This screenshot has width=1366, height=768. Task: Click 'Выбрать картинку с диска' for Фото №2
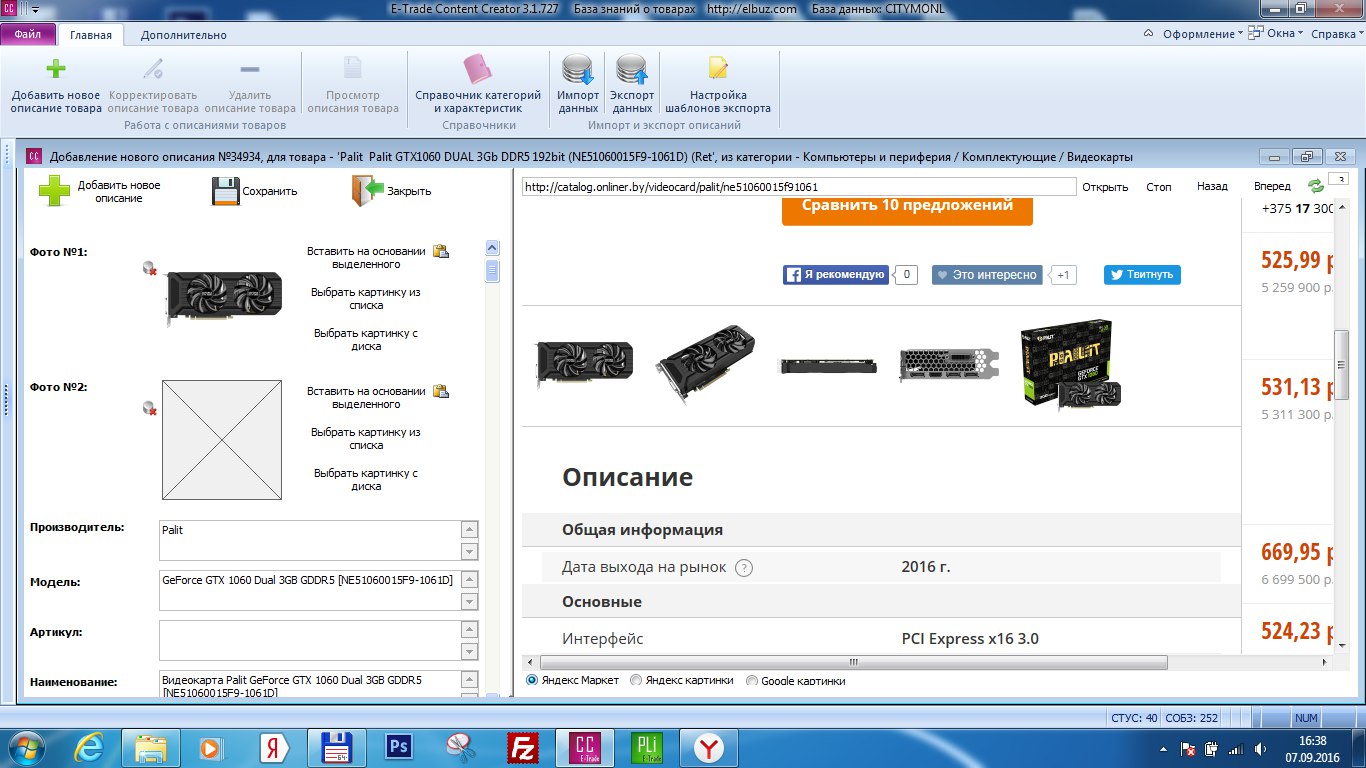tap(366, 479)
